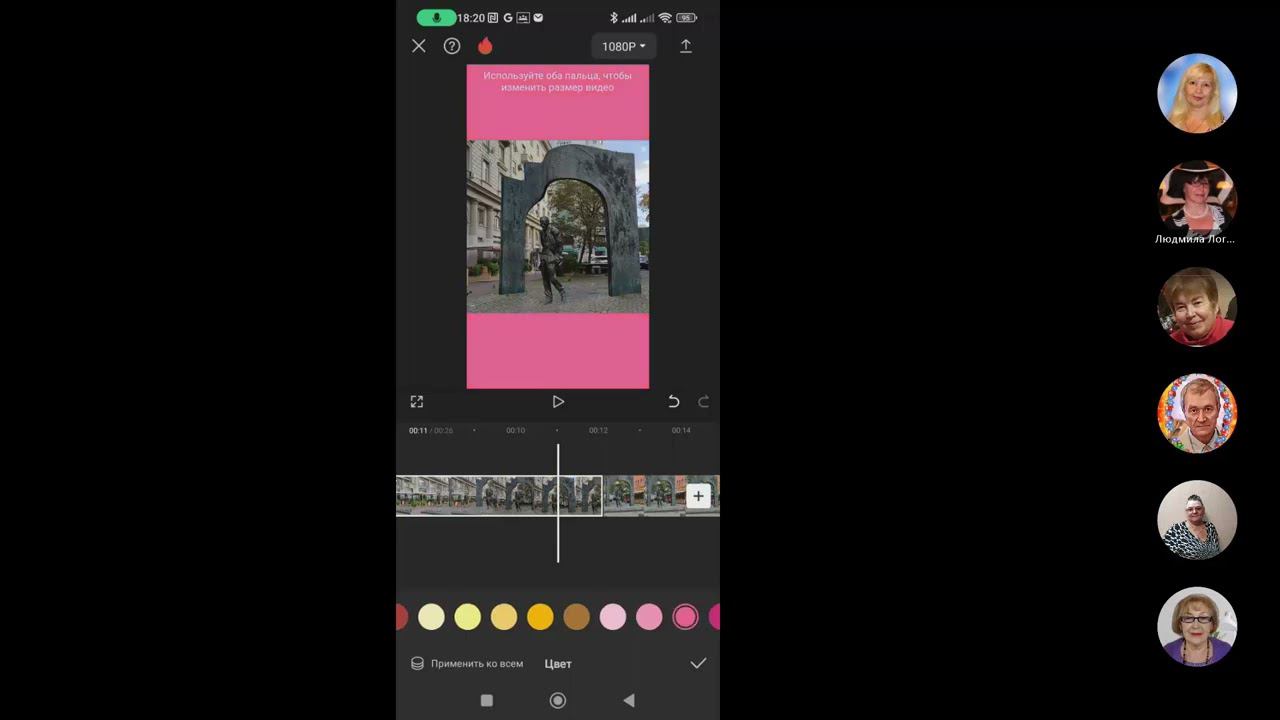Click the arch monument video preview
Screen dimensions: 1280x720
558,227
